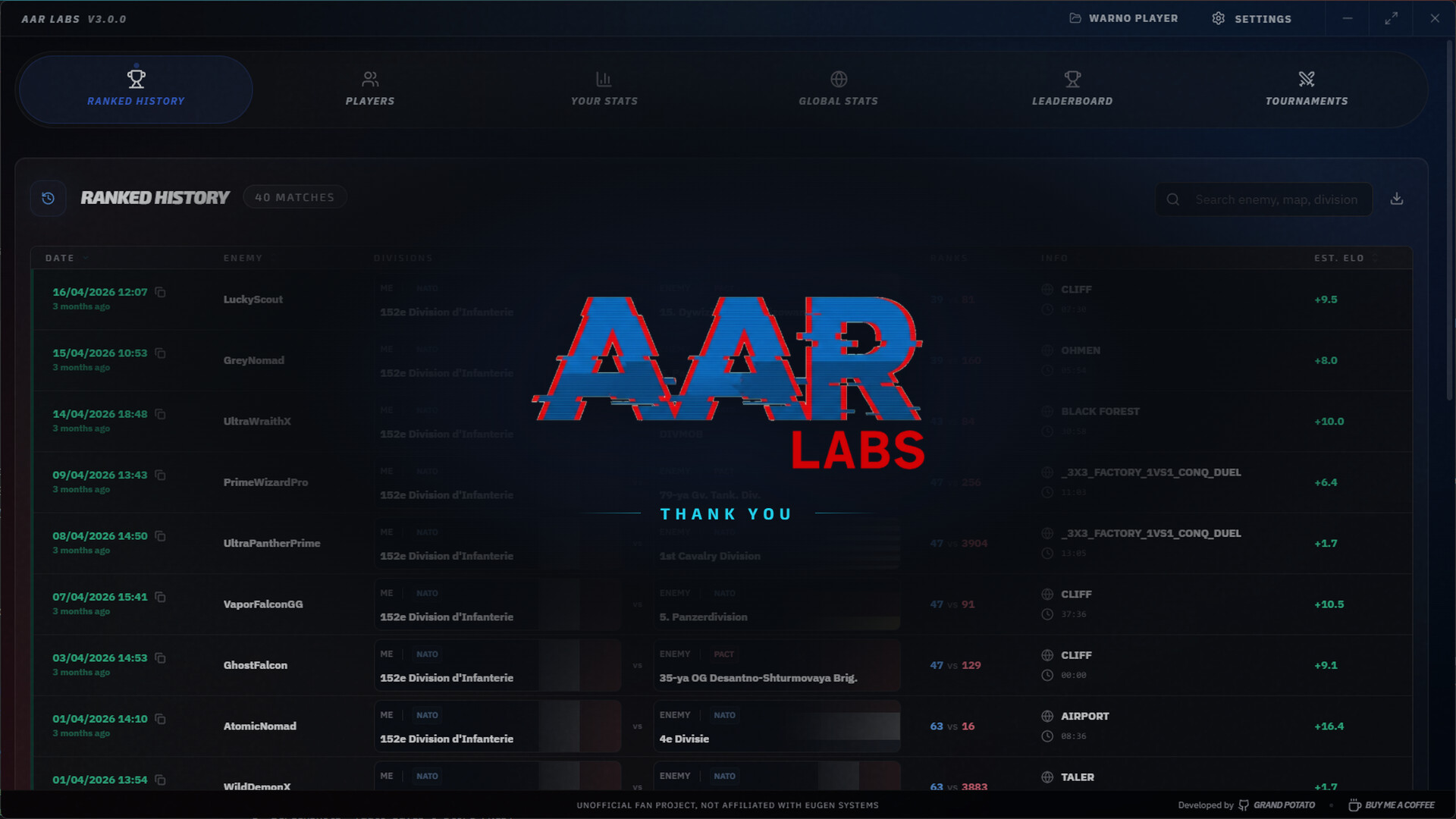This screenshot has height=819, width=1456.
Task: Go to the Global Stats tab
Action: (838, 89)
